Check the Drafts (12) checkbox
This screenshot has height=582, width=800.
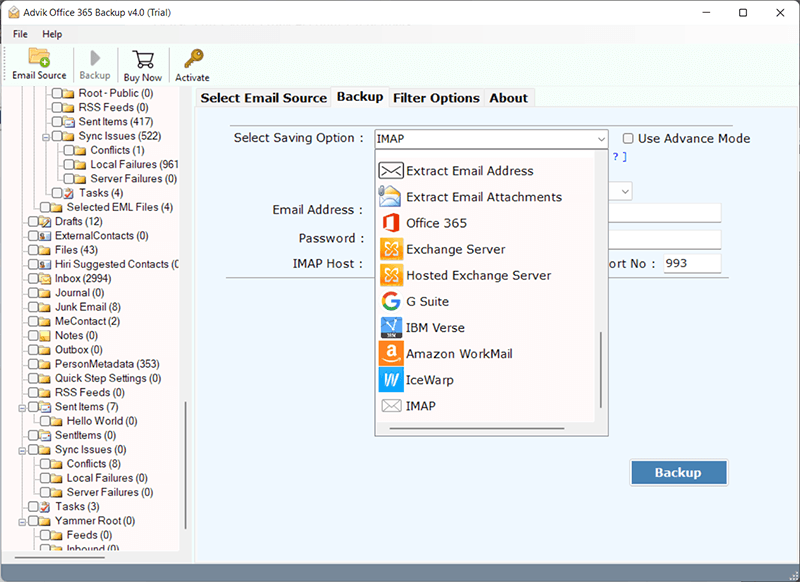pyautogui.click(x=33, y=221)
